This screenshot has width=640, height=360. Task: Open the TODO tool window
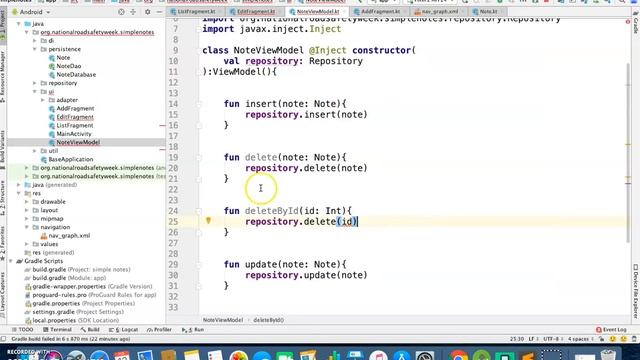tap(22, 330)
